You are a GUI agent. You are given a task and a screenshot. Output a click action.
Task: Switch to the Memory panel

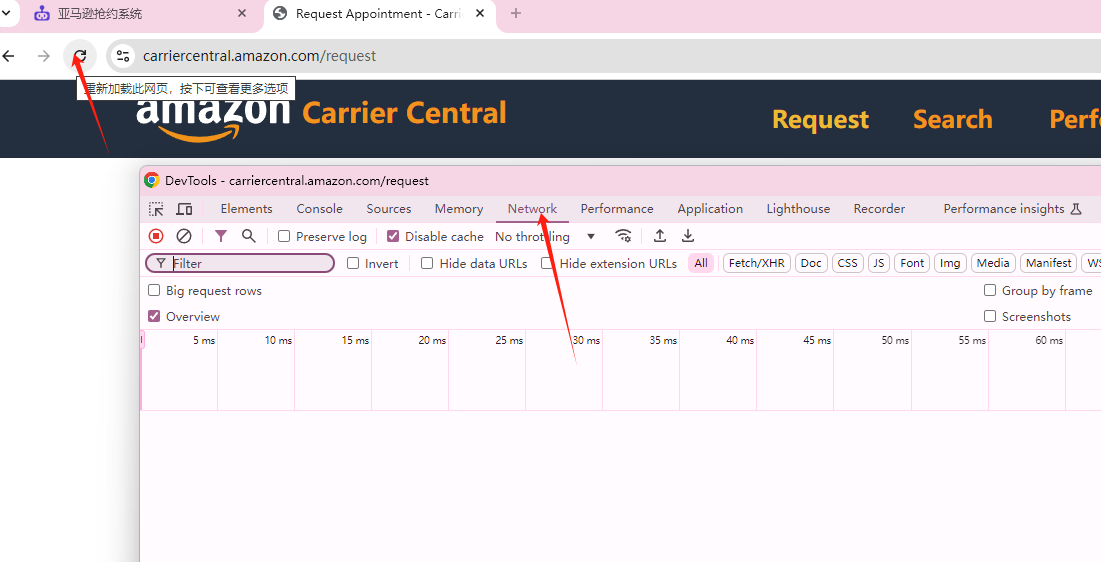(459, 209)
